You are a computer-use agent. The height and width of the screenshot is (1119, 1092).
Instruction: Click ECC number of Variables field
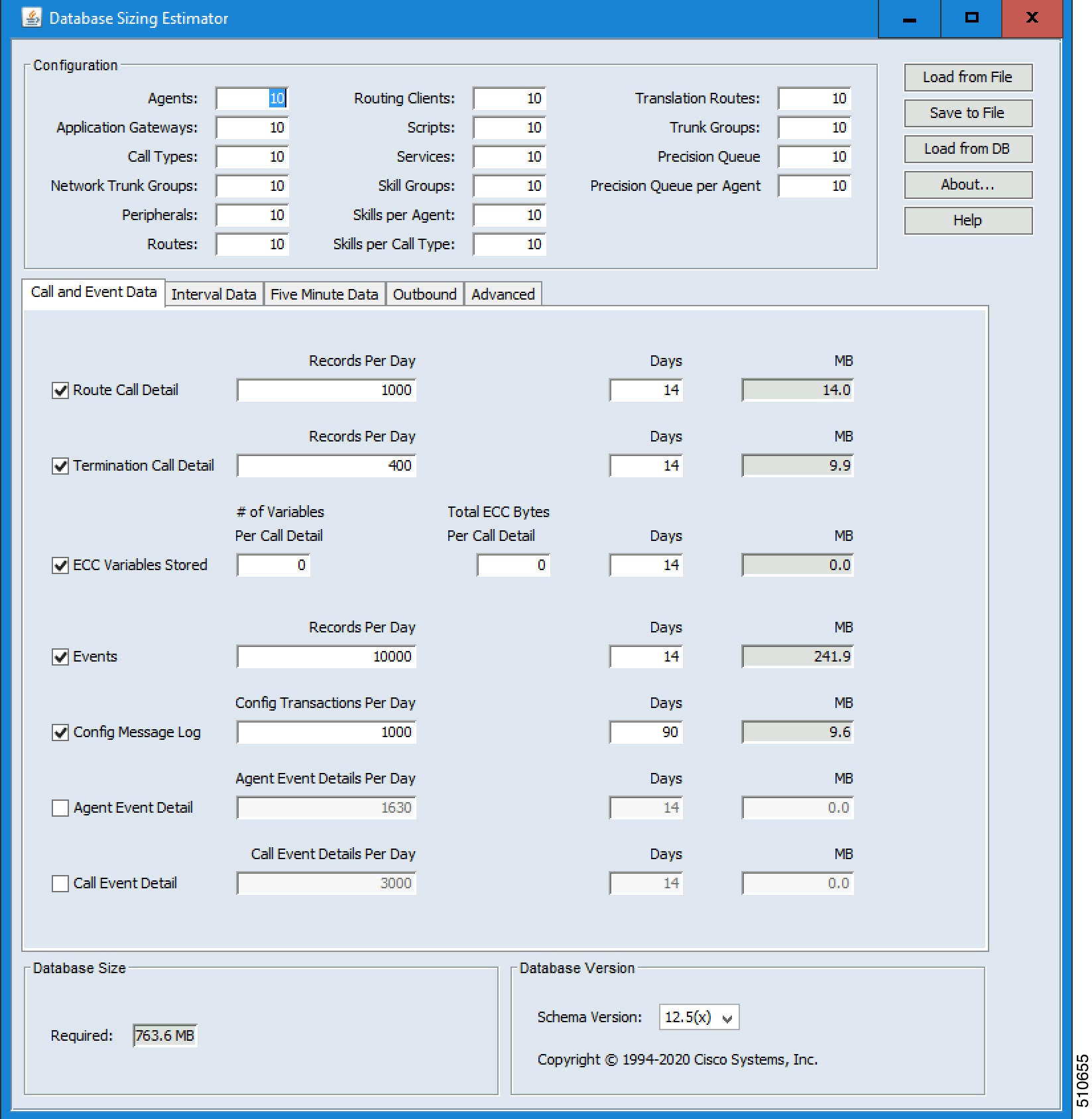(273, 565)
